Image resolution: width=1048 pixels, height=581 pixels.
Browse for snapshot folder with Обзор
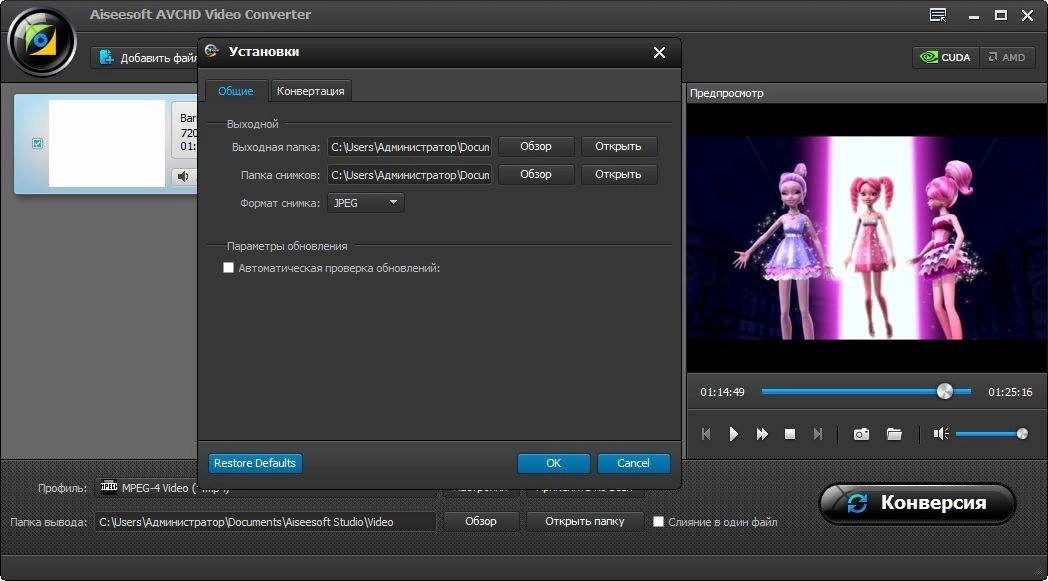[x=536, y=175]
